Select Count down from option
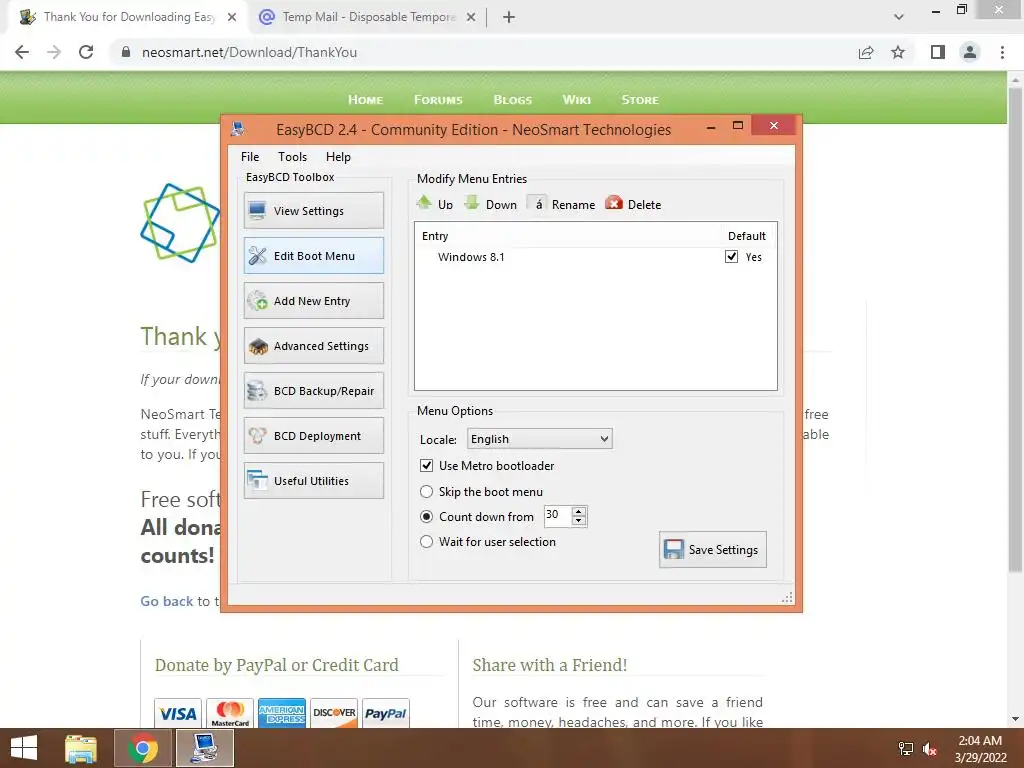This screenshot has width=1024, height=768. point(426,517)
